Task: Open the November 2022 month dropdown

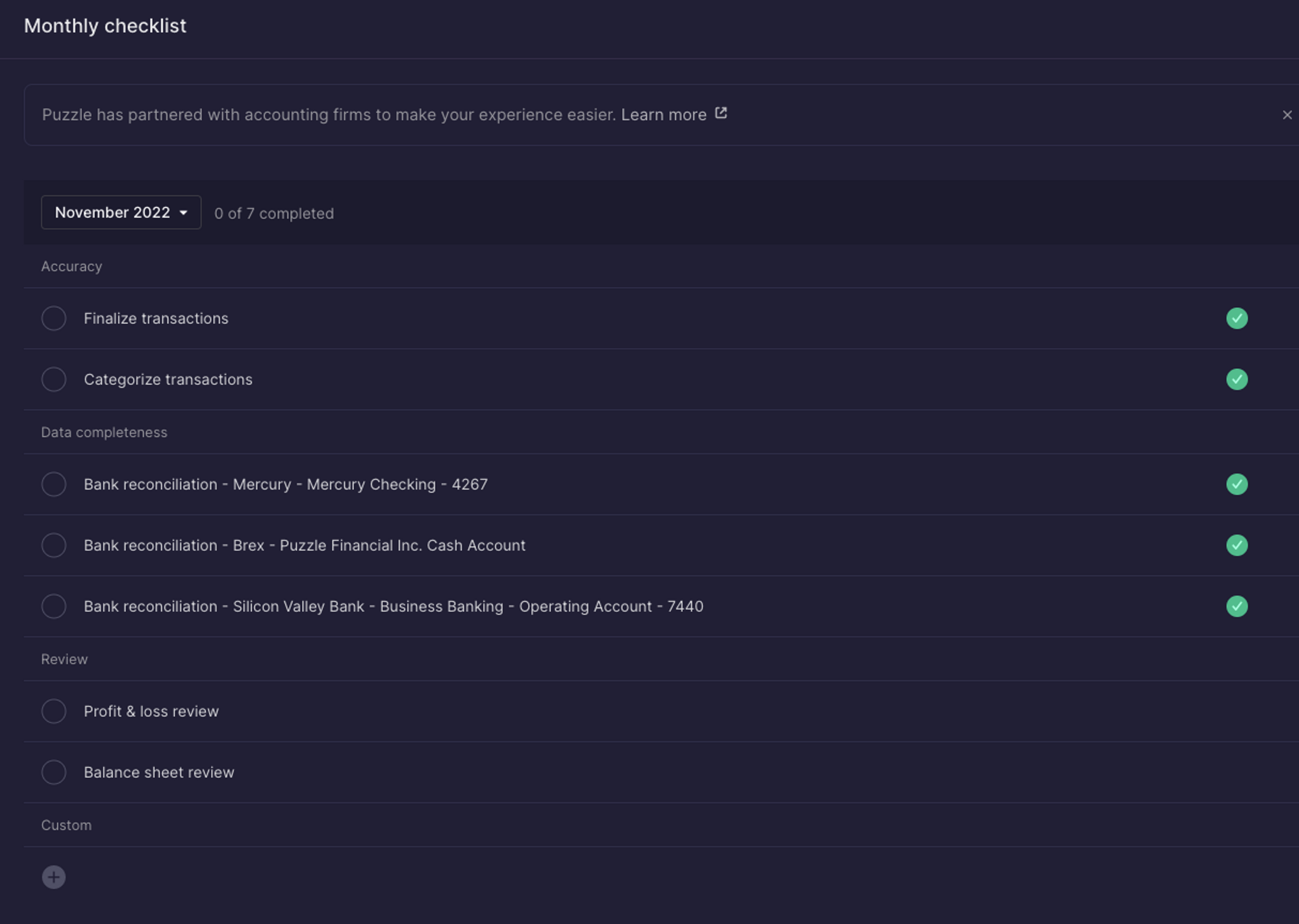Action: (121, 212)
